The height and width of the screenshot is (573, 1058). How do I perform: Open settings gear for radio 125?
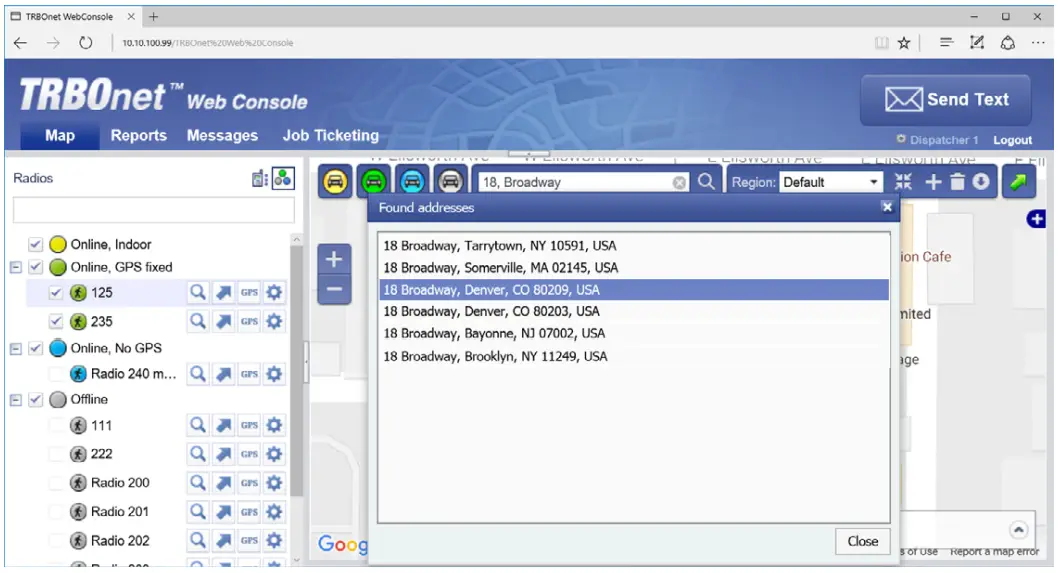click(x=274, y=292)
